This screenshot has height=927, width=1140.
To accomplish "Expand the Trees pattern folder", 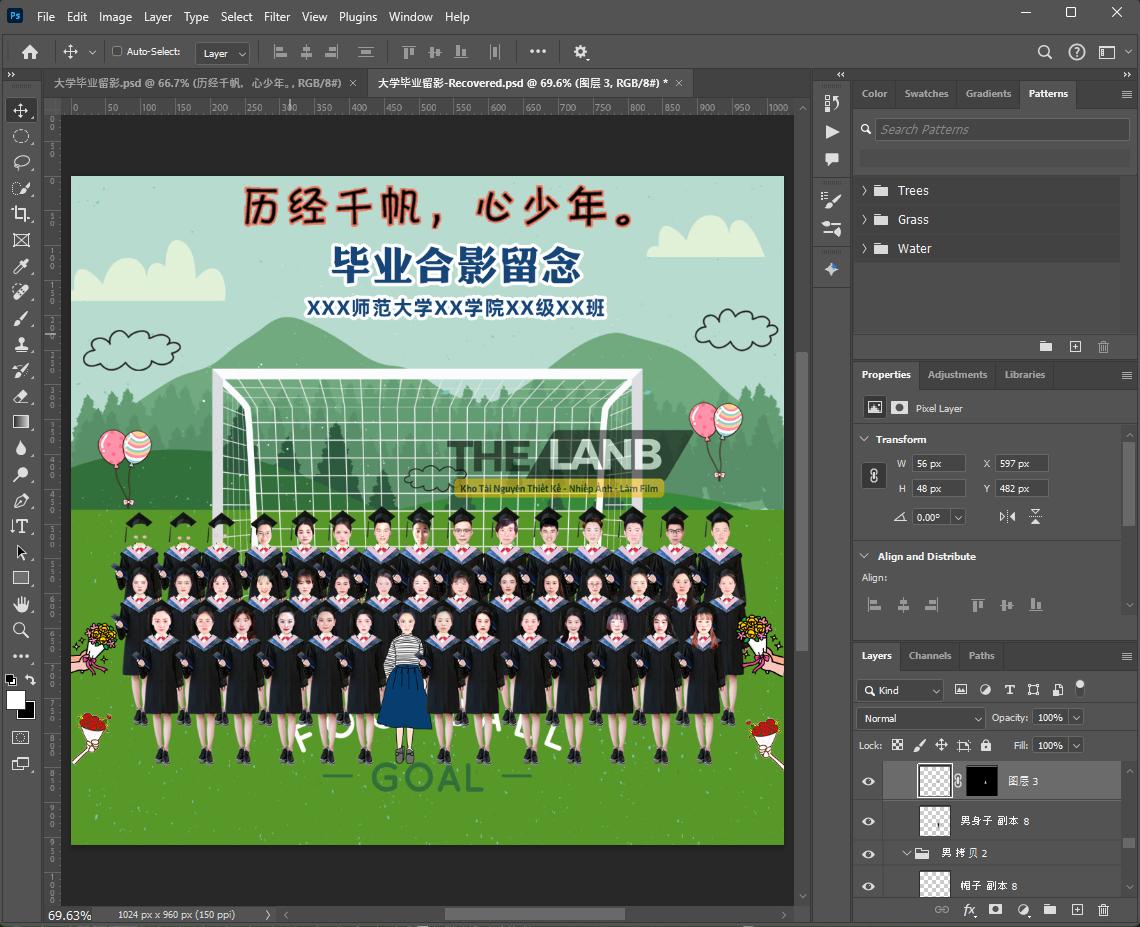I will coord(865,191).
